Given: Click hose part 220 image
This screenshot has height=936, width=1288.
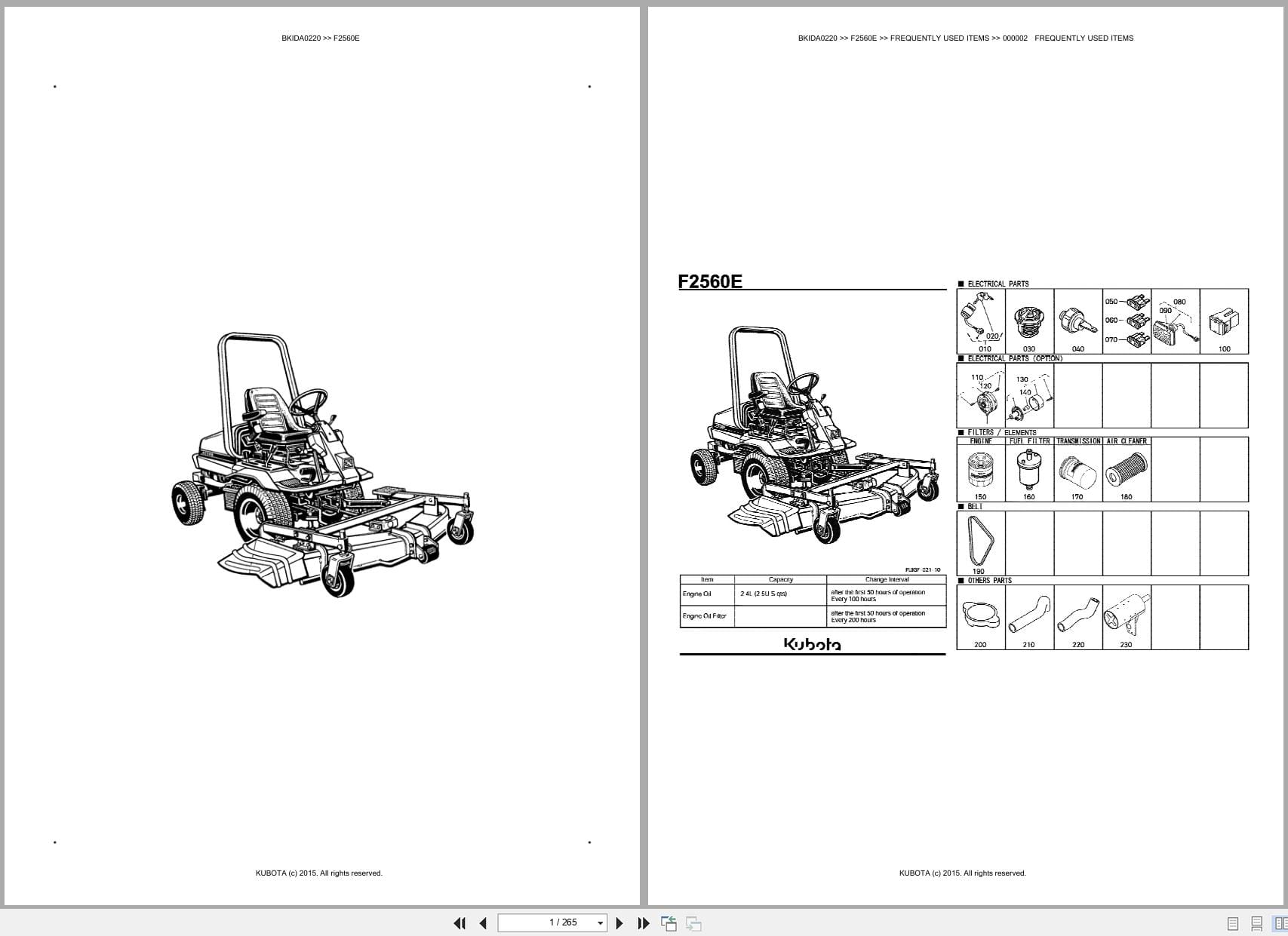Looking at the screenshot, I should (x=1077, y=615).
